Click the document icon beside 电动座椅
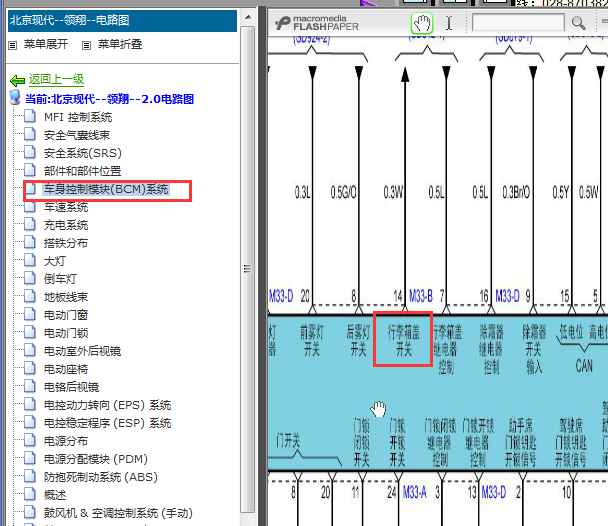 30,368
